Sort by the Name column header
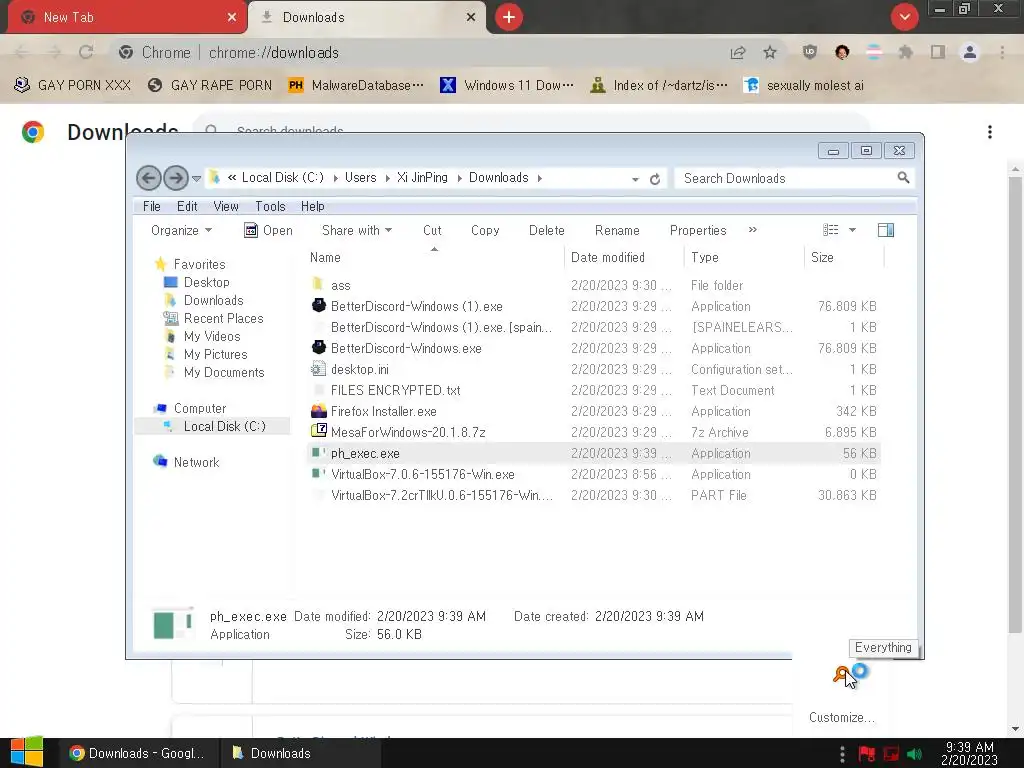Screen dimensions: 1024x768 434,257
